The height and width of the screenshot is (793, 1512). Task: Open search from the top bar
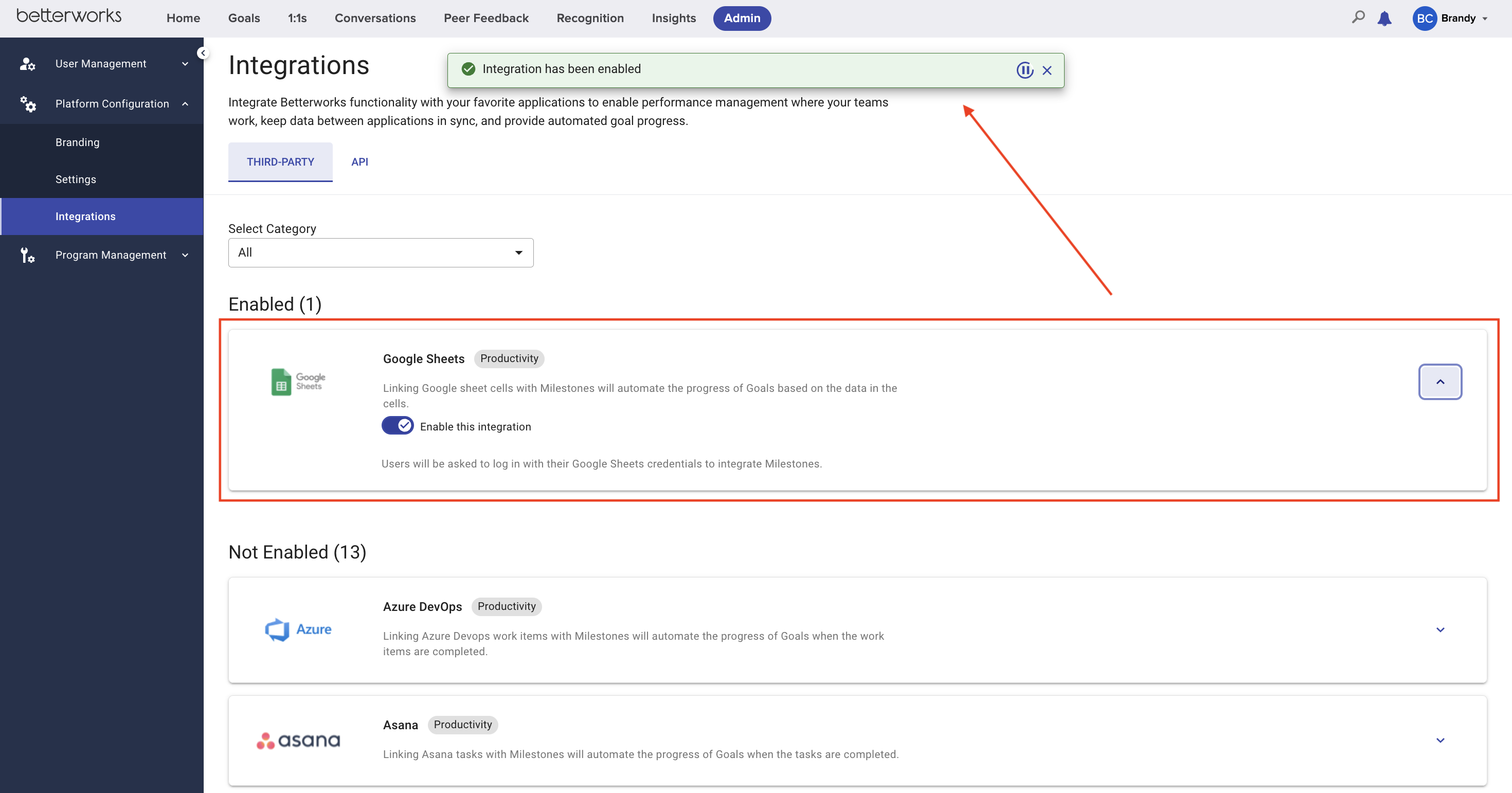1358,18
